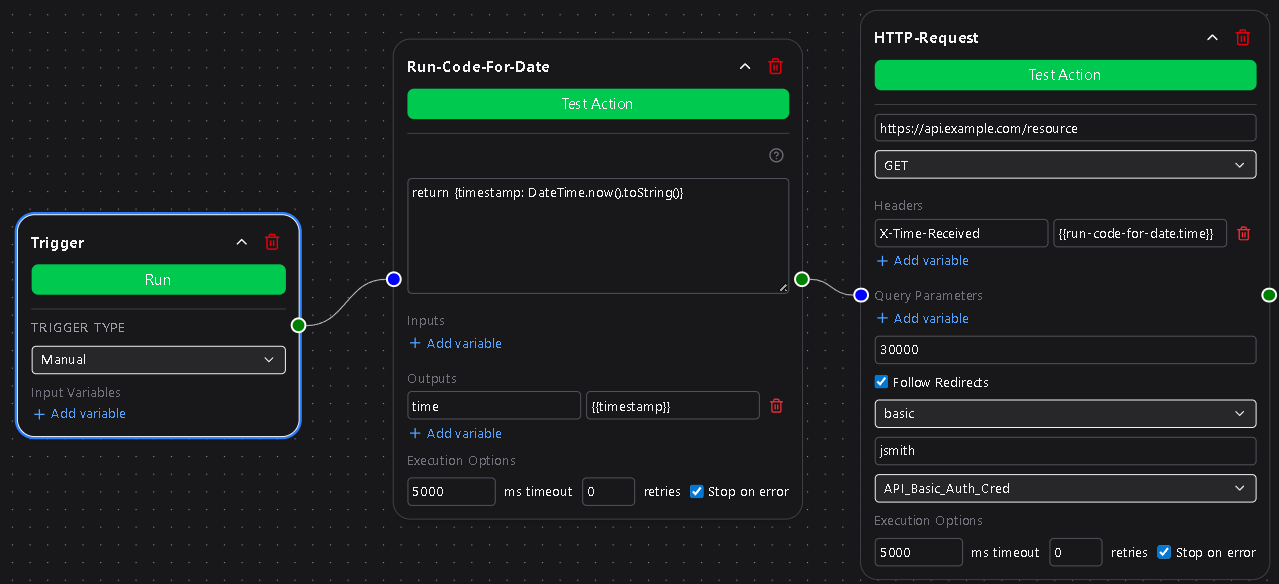
Task: Click the API URL input field
Action: tap(1065, 128)
